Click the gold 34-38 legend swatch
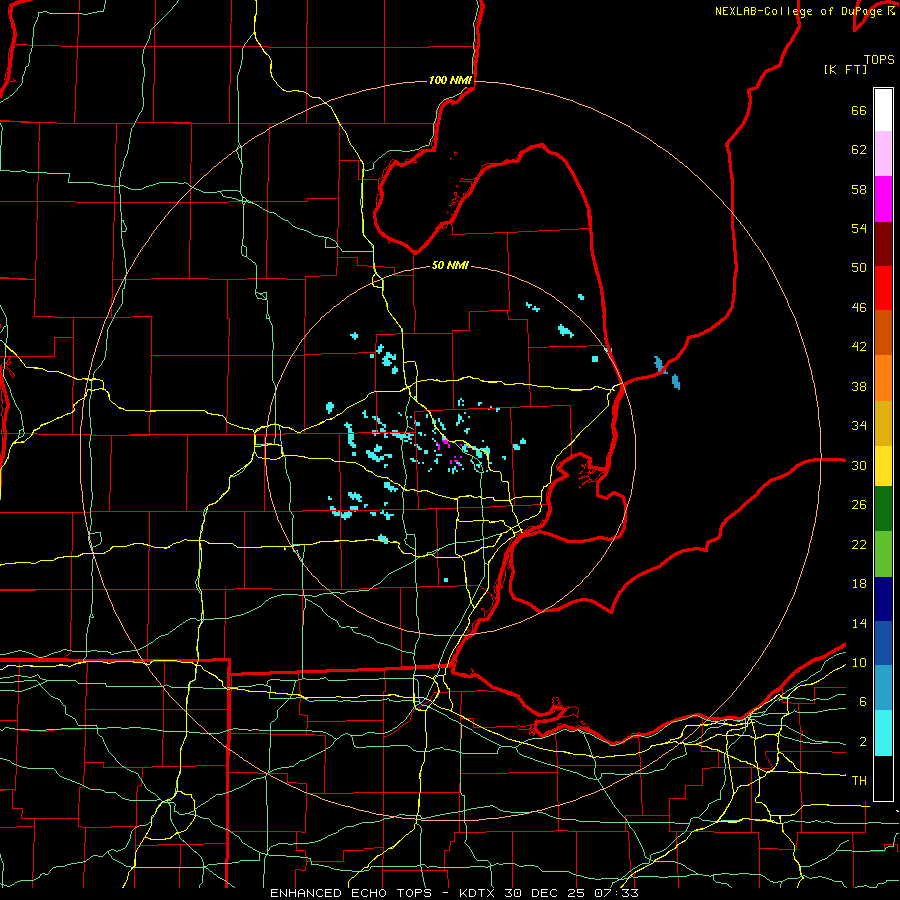Screen dimensions: 900x900 click(x=883, y=423)
